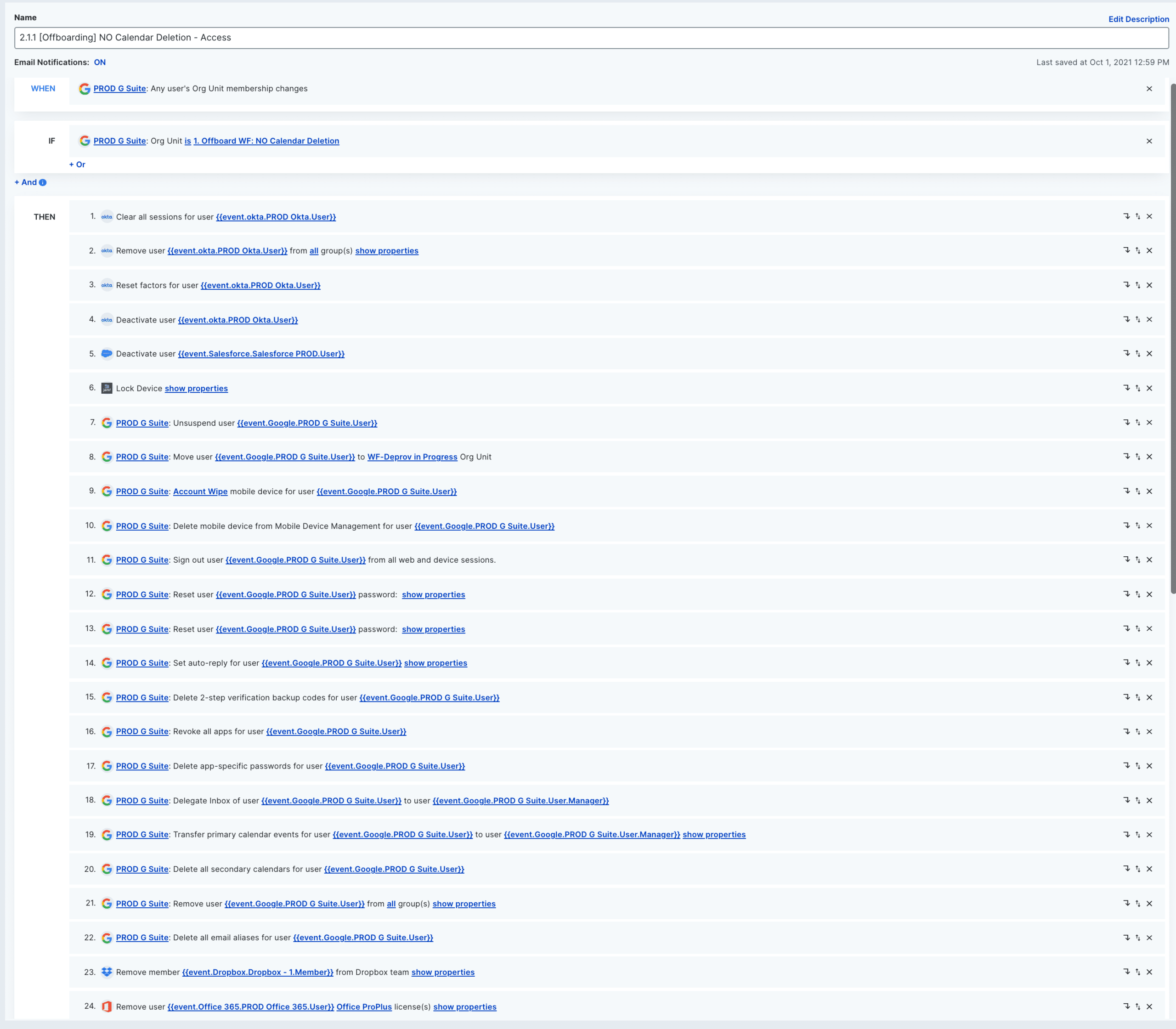This screenshot has height=1029, width=1176.
Task: Click the reorder arrows on step 5 Salesforce
Action: coord(1137,354)
